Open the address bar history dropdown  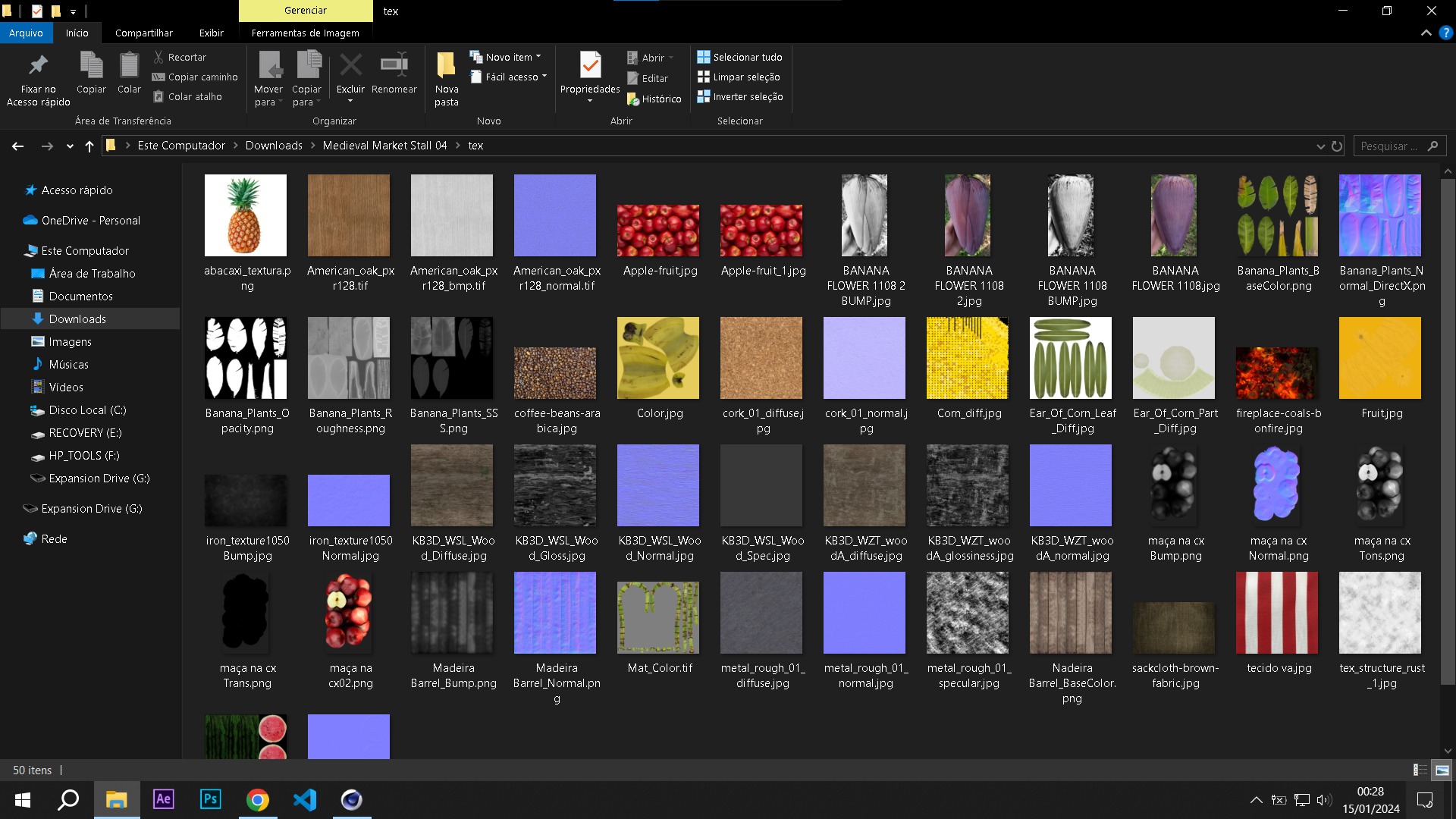(1320, 146)
